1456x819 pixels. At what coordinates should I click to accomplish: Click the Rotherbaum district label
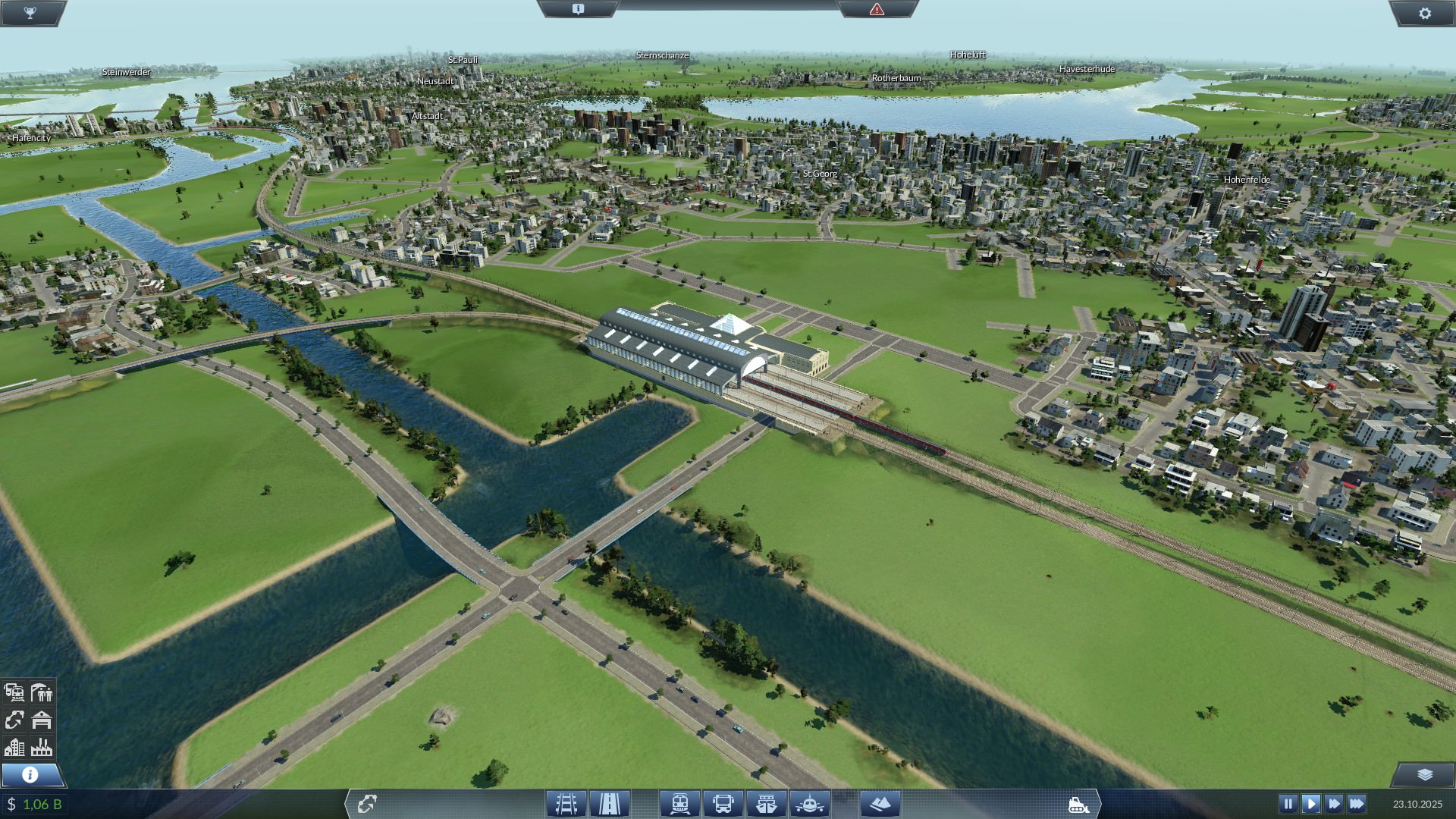point(896,78)
